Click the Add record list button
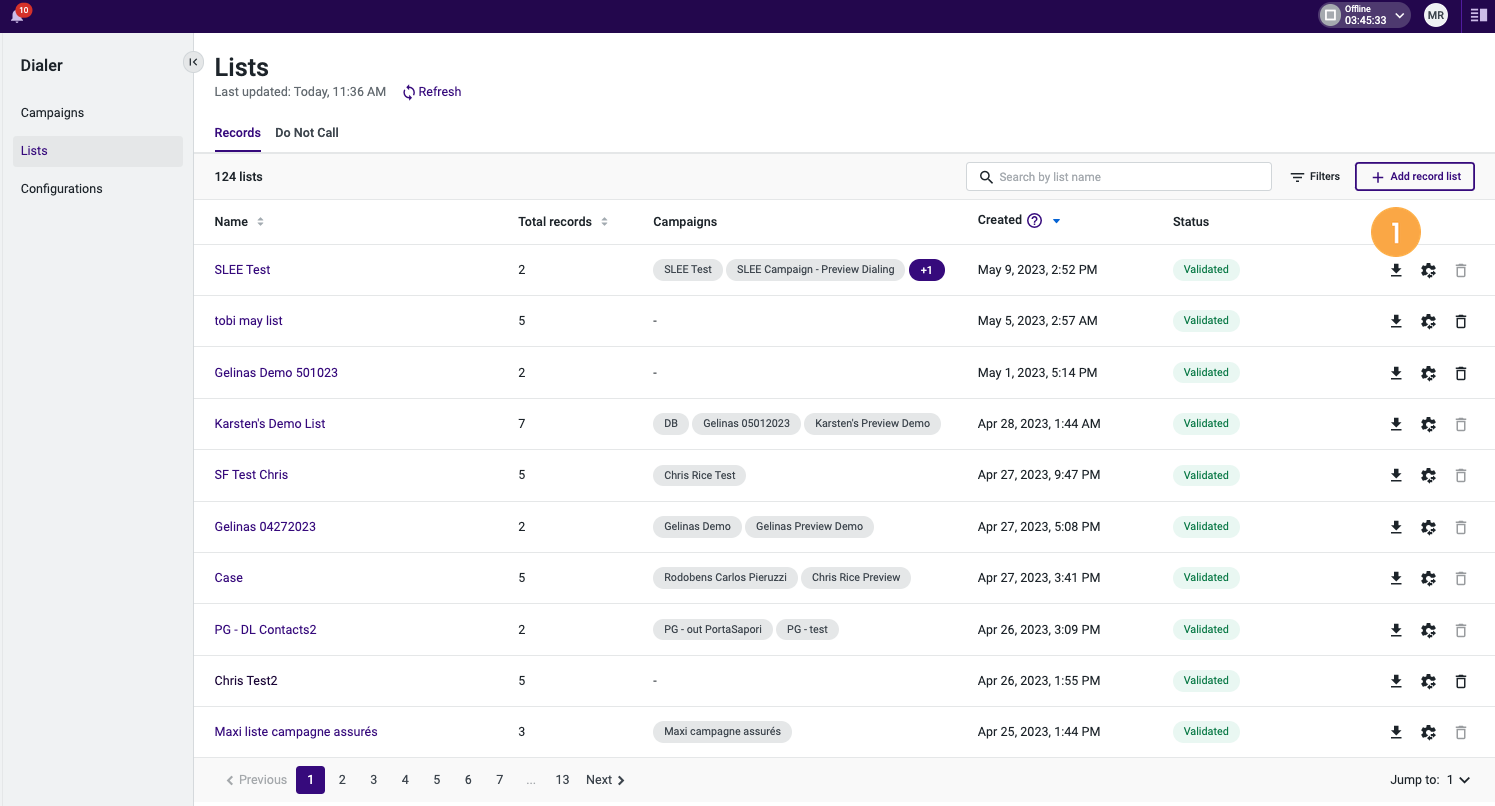 click(1414, 176)
